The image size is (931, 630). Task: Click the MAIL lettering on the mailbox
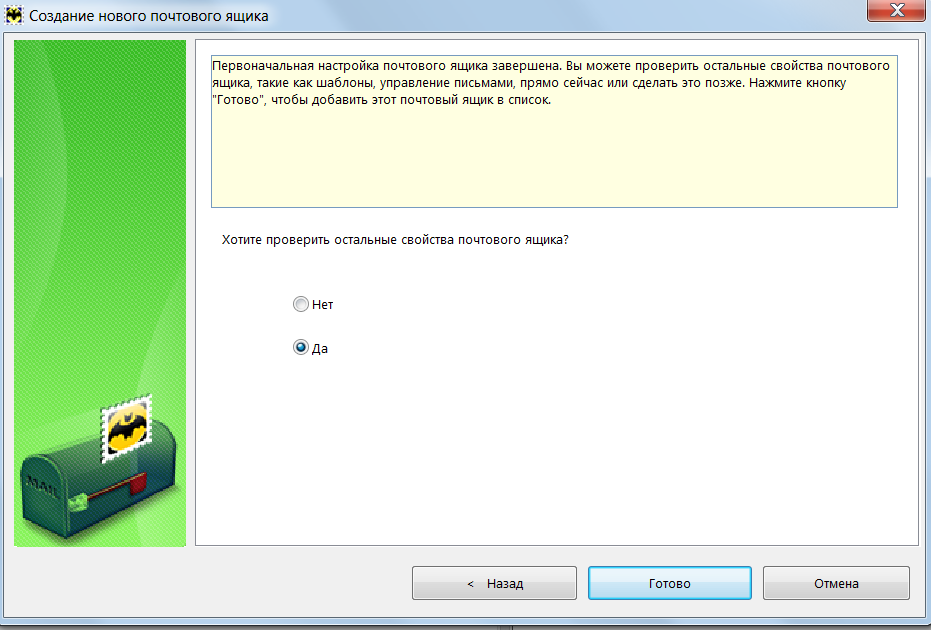[42, 488]
